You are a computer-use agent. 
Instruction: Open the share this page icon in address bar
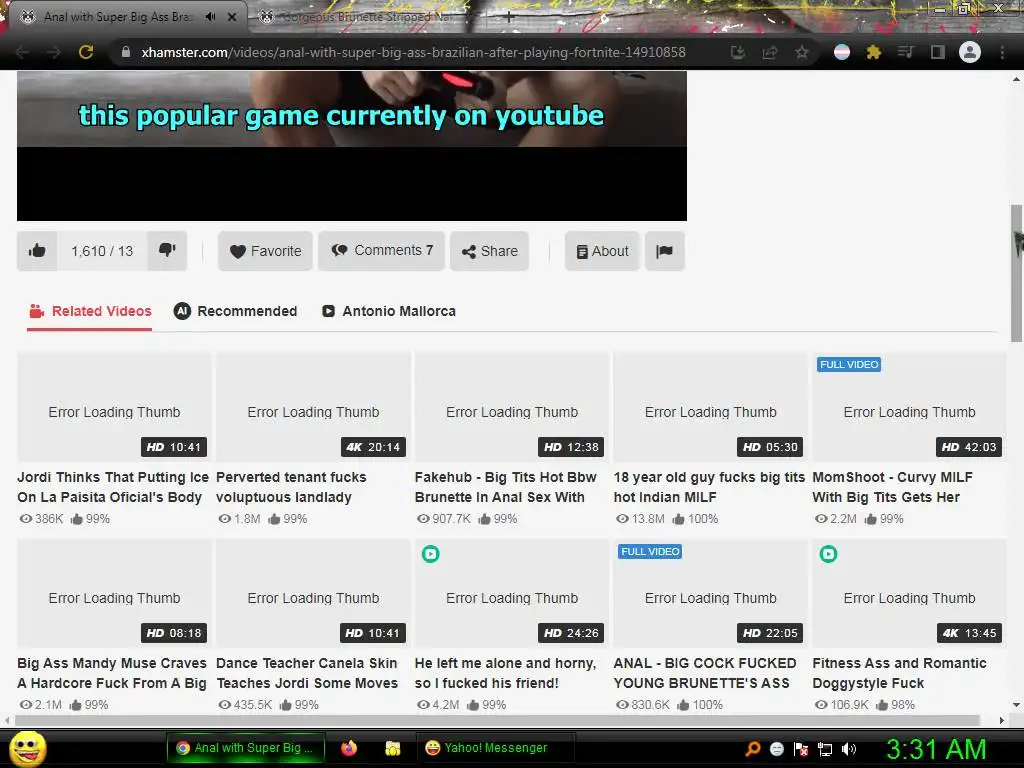pos(770,52)
